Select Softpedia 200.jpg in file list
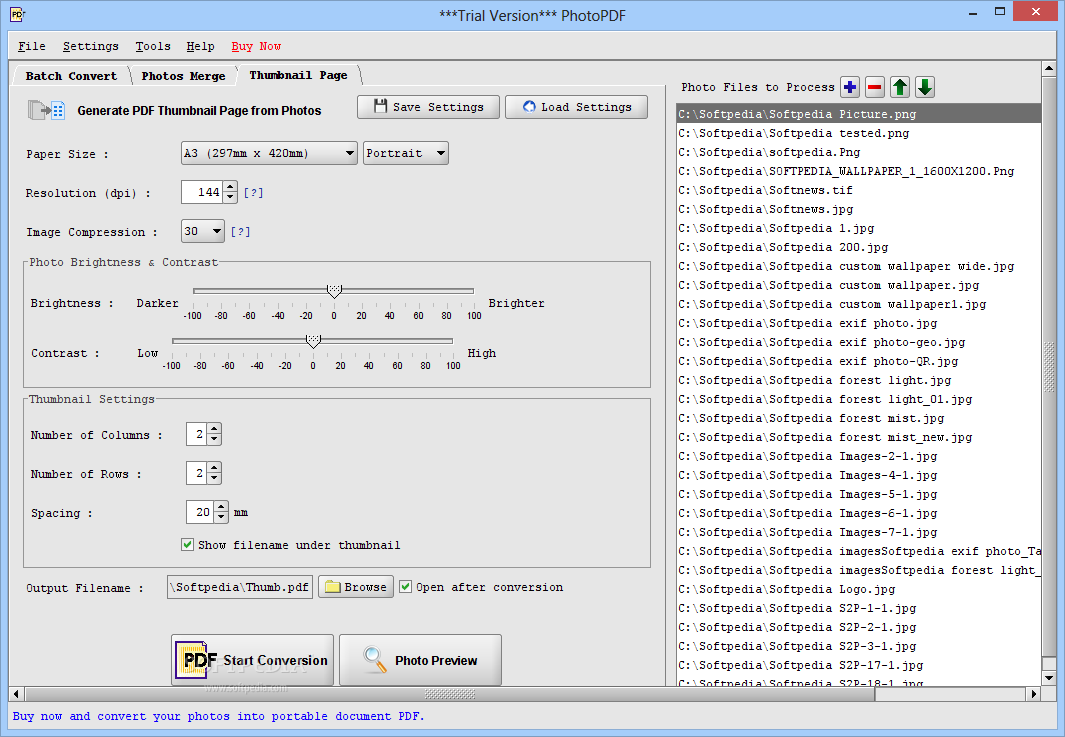Image resolution: width=1065 pixels, height=737 pixels. tap(859, 247)
